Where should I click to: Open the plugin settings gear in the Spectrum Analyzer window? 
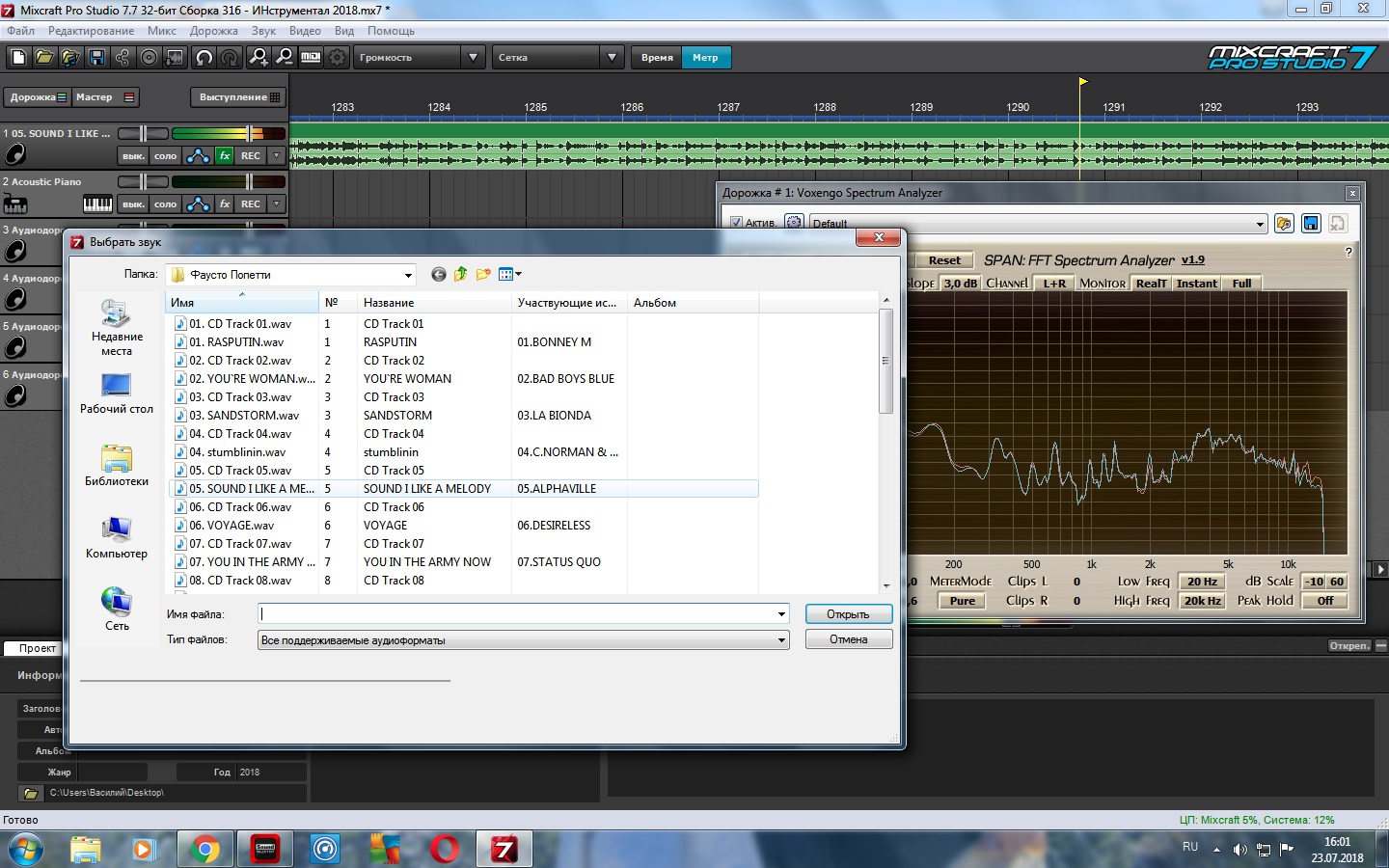794,223
